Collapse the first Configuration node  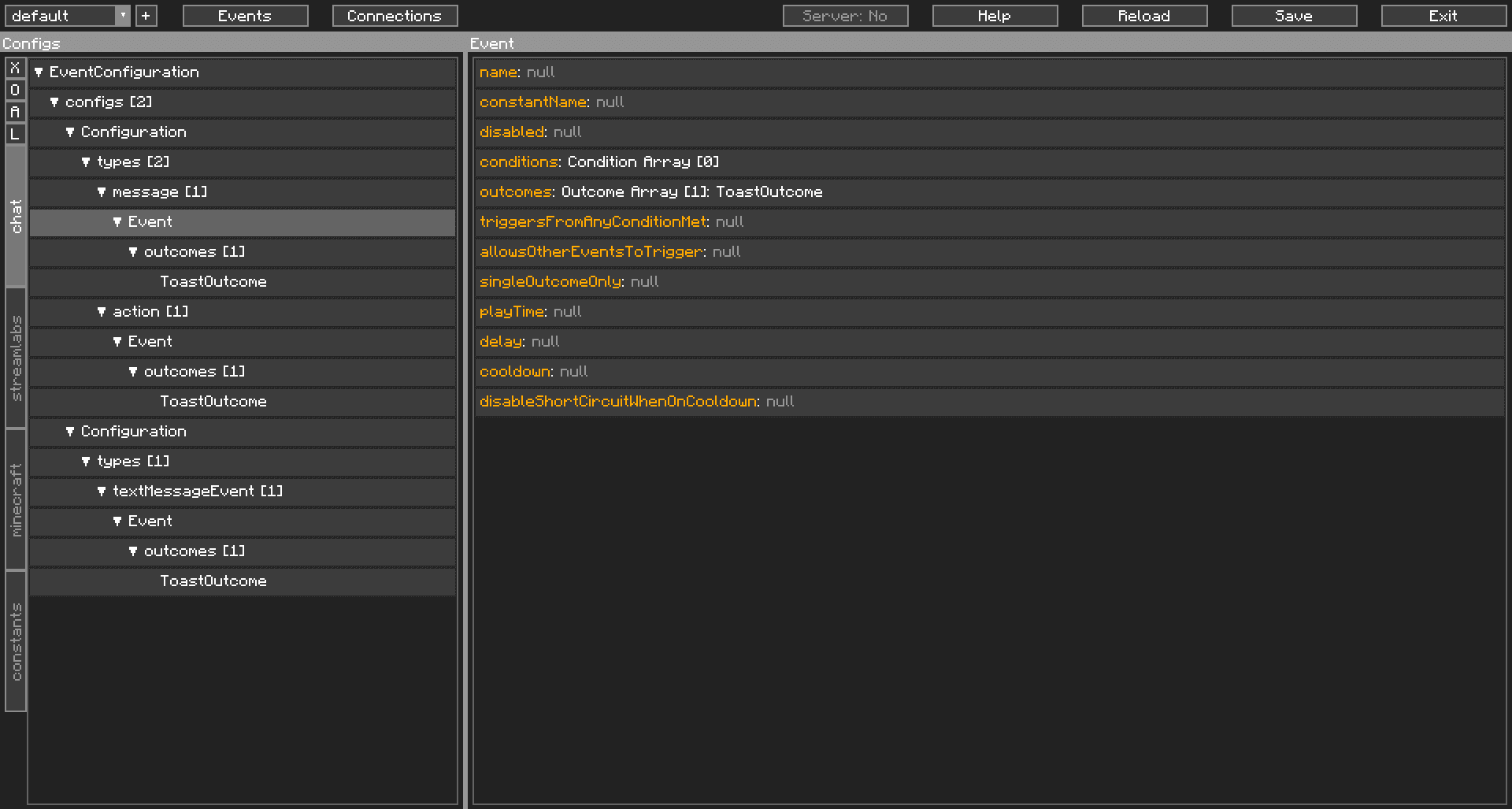click(70, 132)
